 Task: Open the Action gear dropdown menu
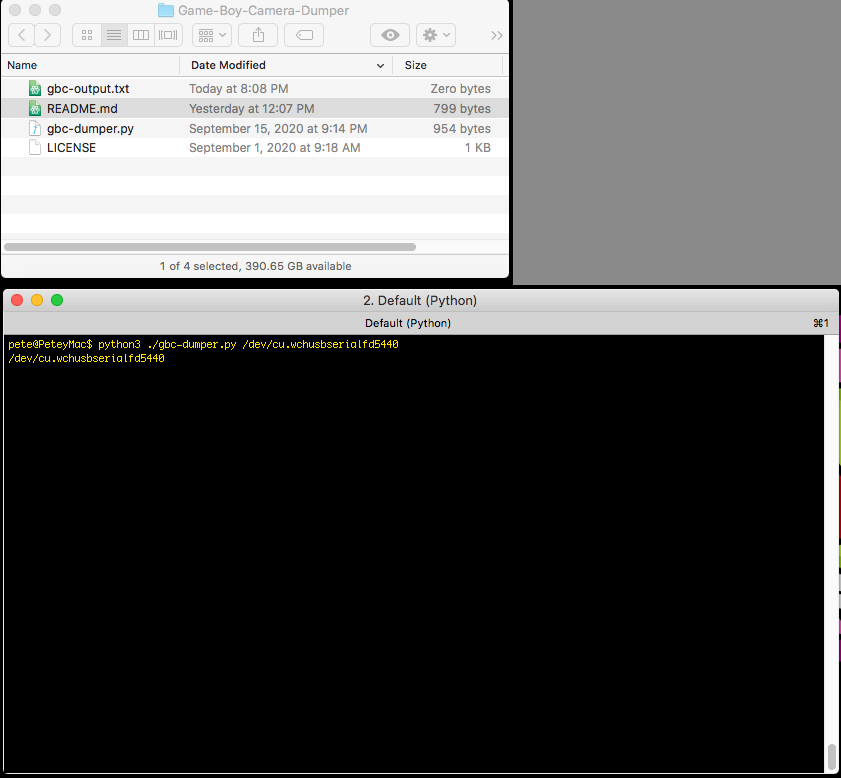(436, 35)
